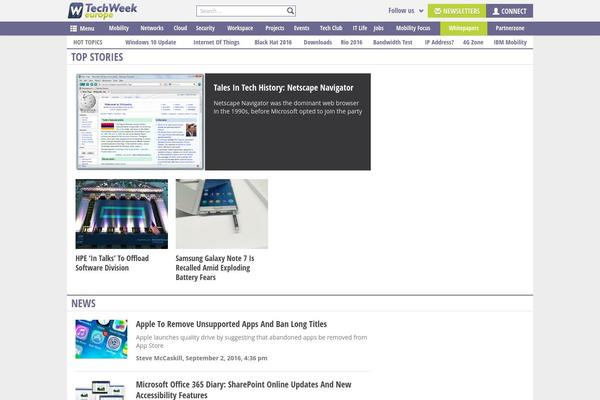
Task: Open the IBM Mobility hot topic
Action: click(x=510, y=42)
